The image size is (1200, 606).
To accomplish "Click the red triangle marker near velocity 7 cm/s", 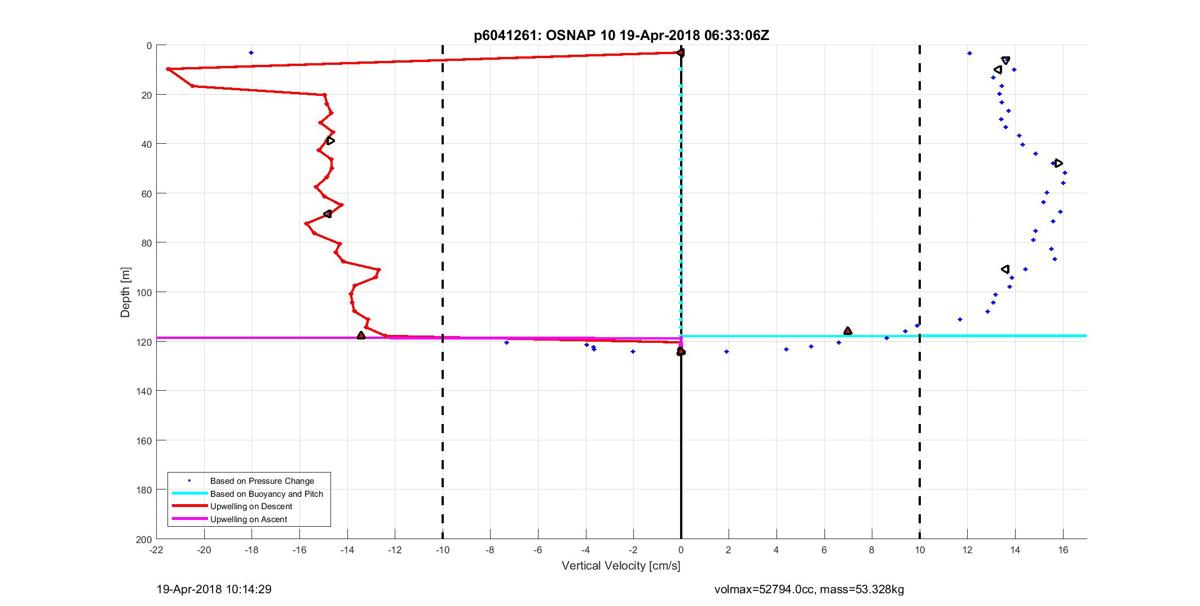I will click(848, 330).
